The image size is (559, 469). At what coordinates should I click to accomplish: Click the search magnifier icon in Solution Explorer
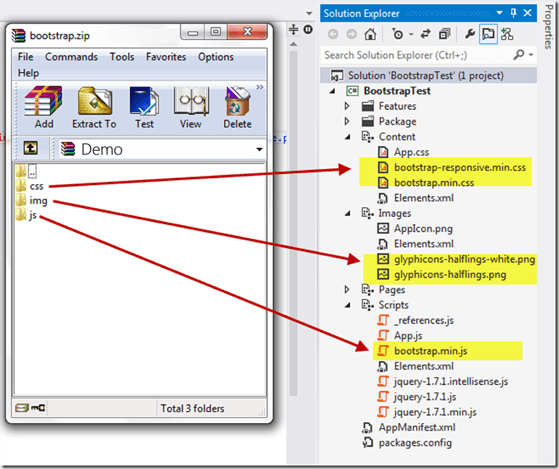click(x=519, y=55)
